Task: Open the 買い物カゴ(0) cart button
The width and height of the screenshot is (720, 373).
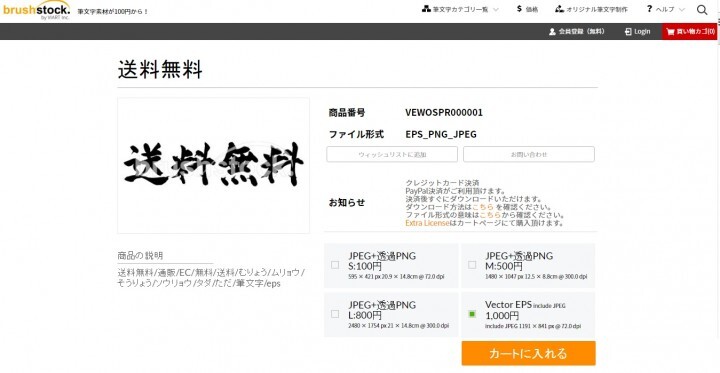Action: click(691, 32)
